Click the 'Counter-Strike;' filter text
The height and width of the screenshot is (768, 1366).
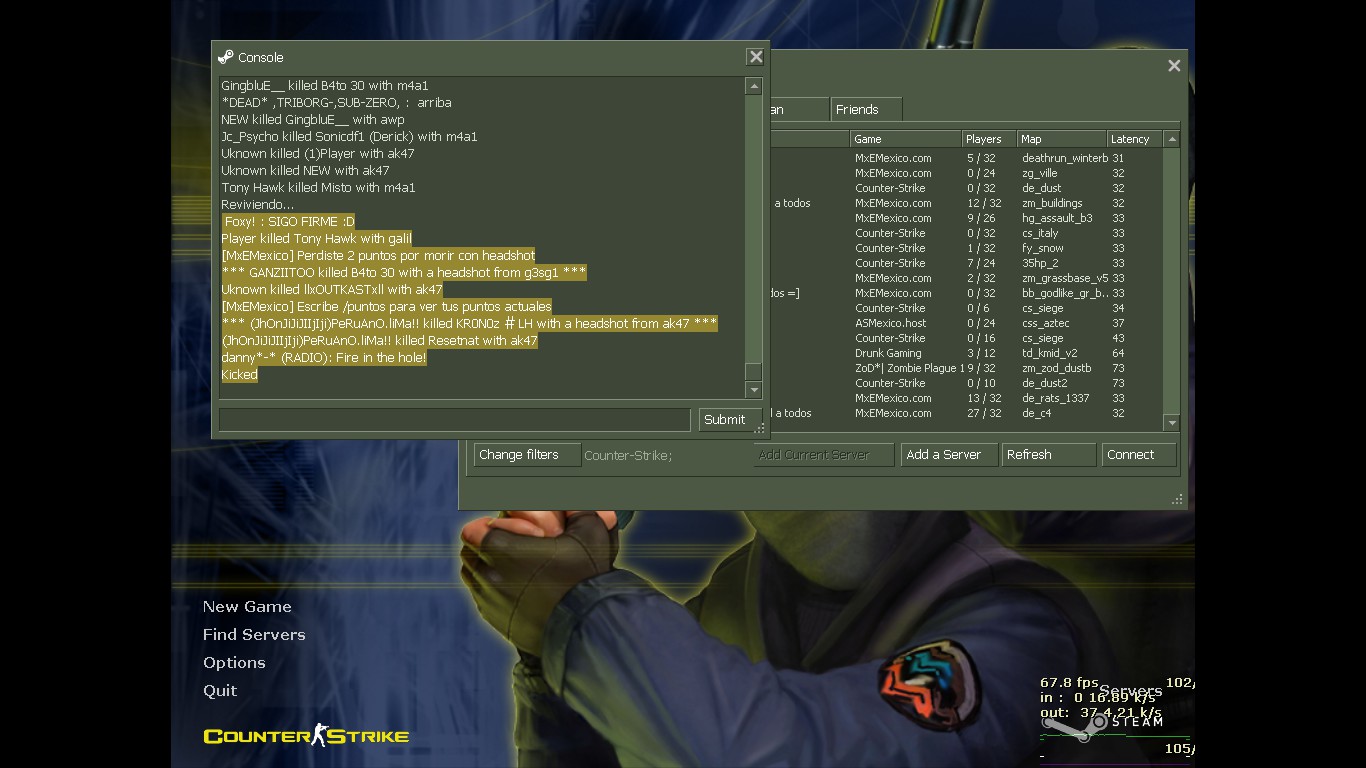[x=628, y=455]
